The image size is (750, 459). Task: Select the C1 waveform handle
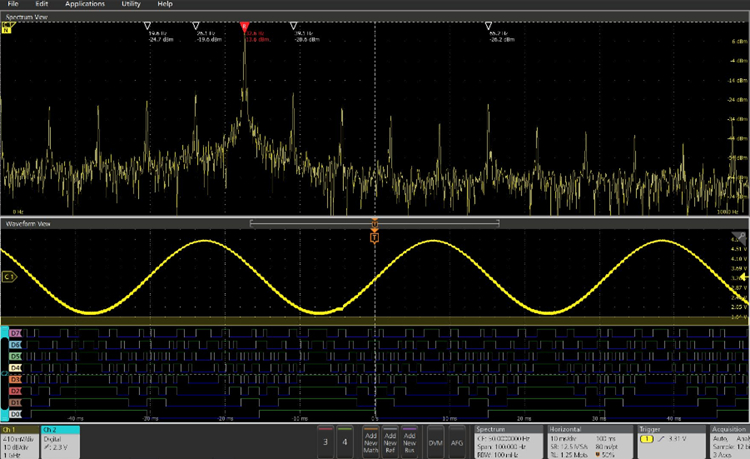10,277
